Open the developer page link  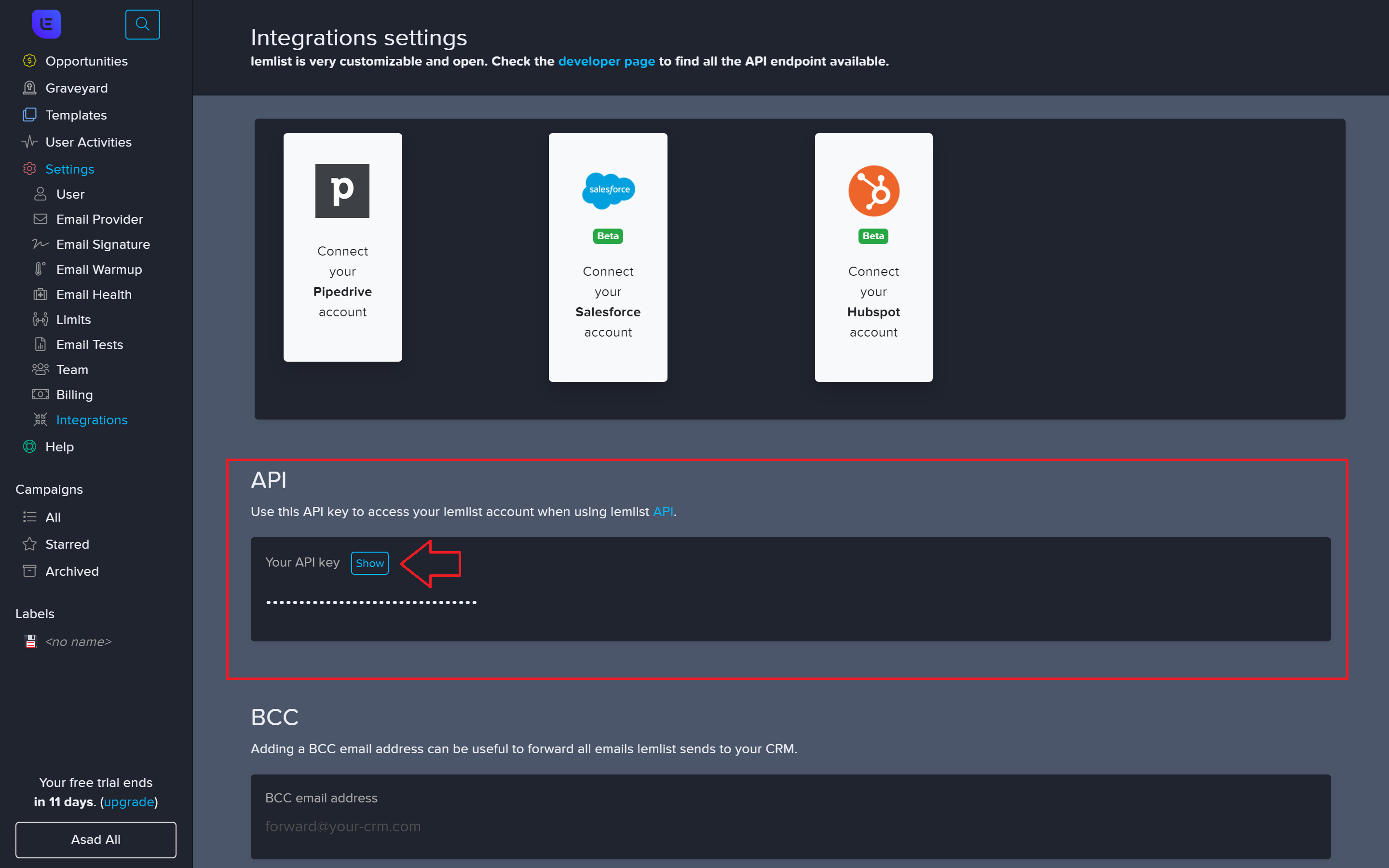(606, 61)
